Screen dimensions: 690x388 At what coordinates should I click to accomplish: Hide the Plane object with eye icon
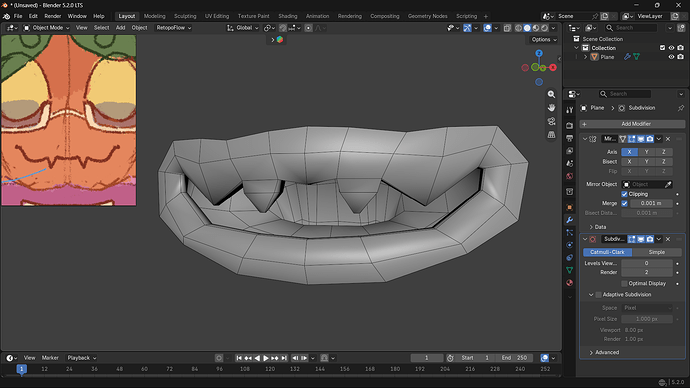671,57
